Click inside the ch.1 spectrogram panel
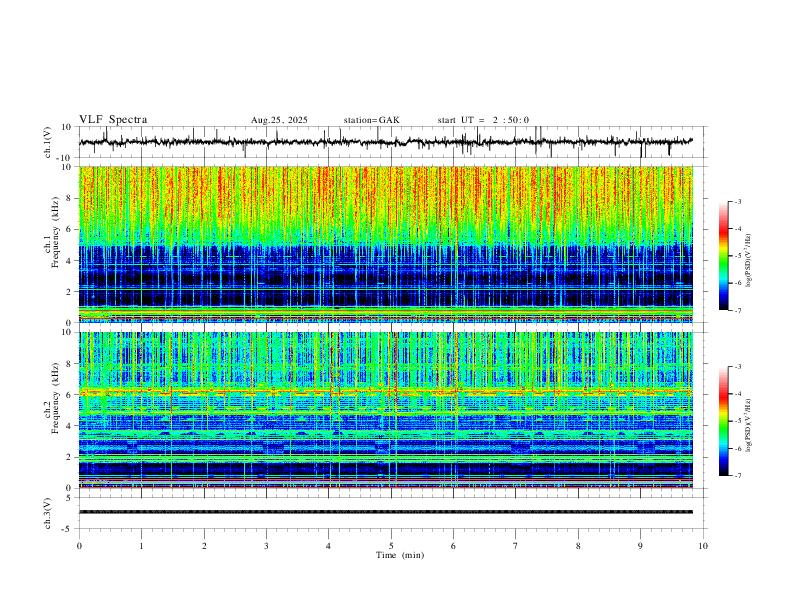 (386, 244)
